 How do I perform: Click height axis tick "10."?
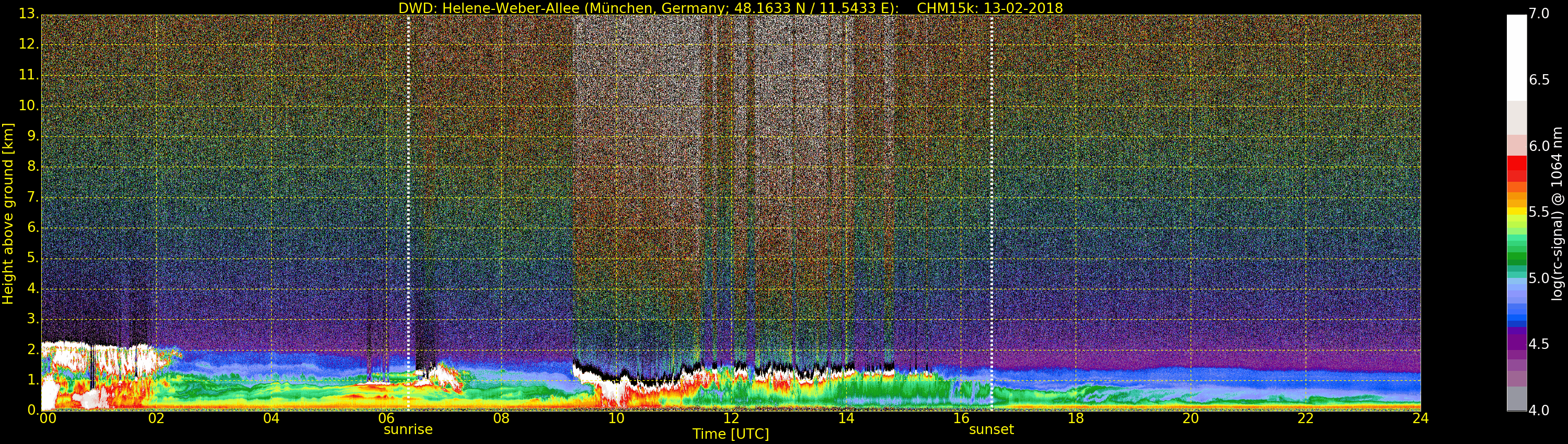click(x=29, y=105)
